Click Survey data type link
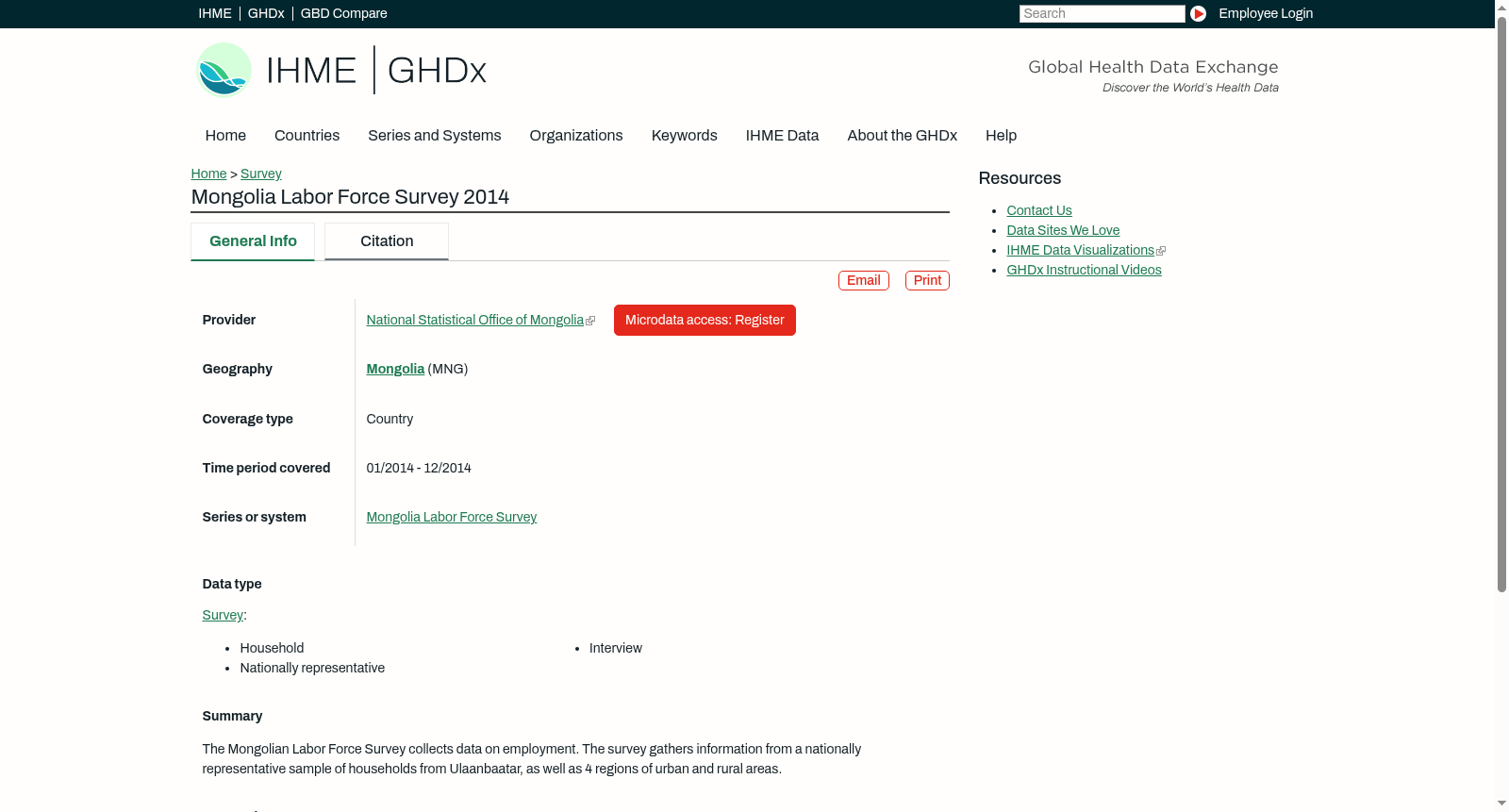The image size is (1509, 812). 223,616
